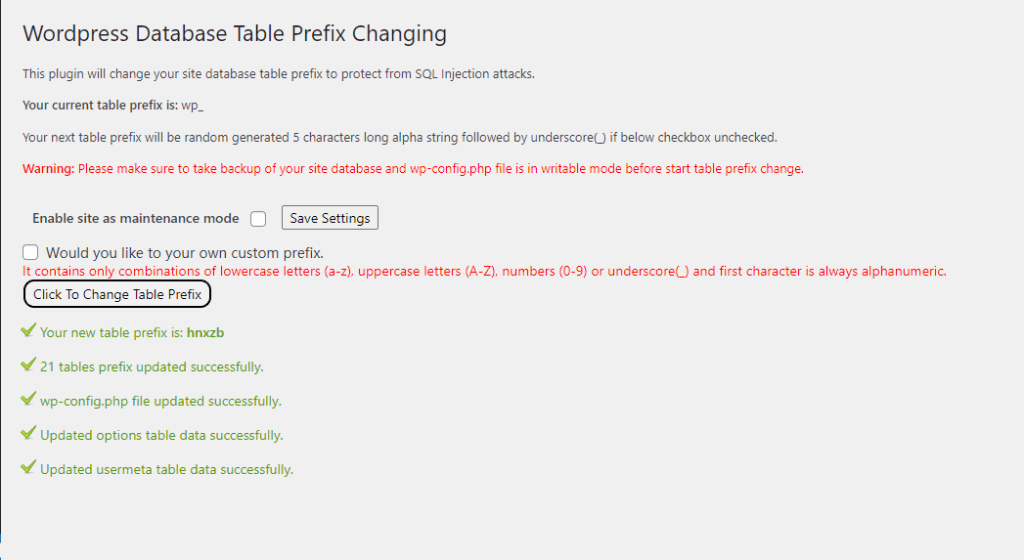The height and width of the screenshot is (560, 1024).
Task: Click the "Would you like to your own custom prefix" label
Action: pos(185,253)
